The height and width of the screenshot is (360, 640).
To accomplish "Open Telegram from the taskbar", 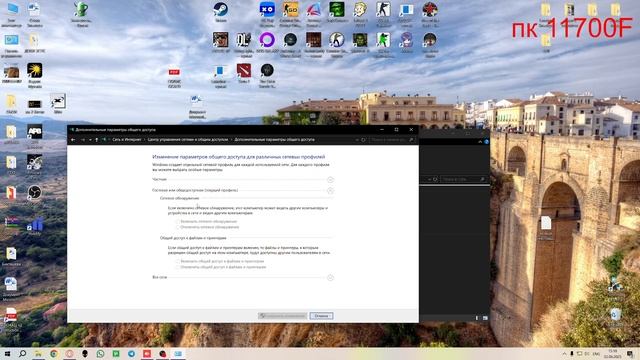I will [131, 353].
